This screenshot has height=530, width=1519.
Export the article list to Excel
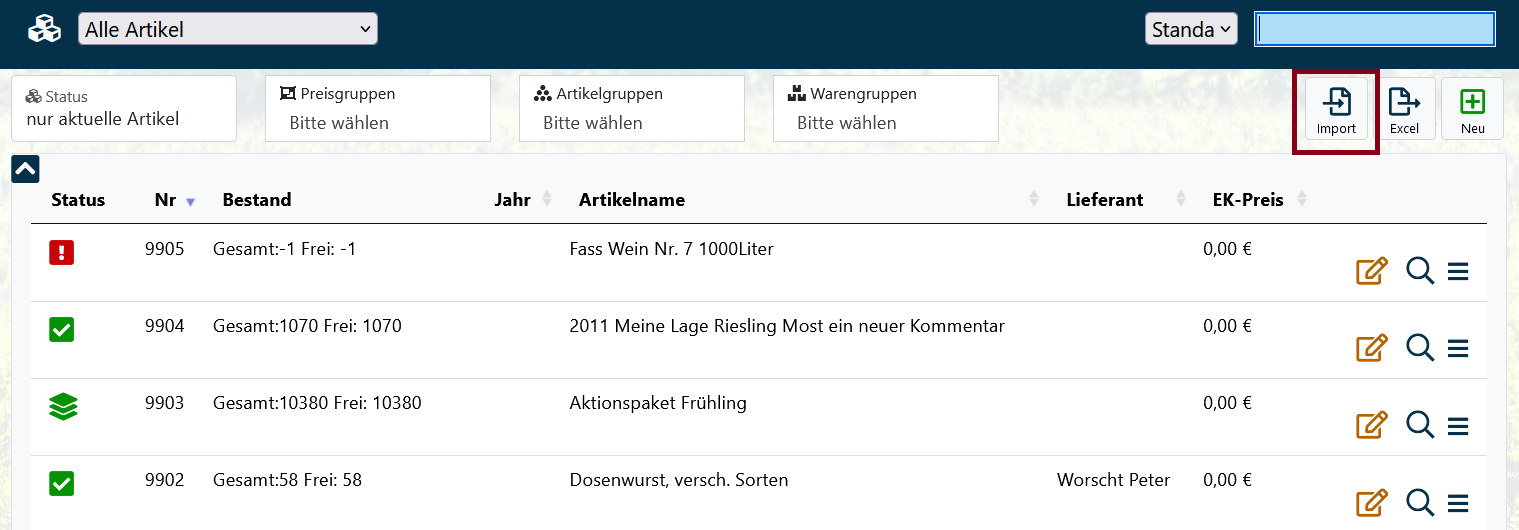coord(1404,108)
